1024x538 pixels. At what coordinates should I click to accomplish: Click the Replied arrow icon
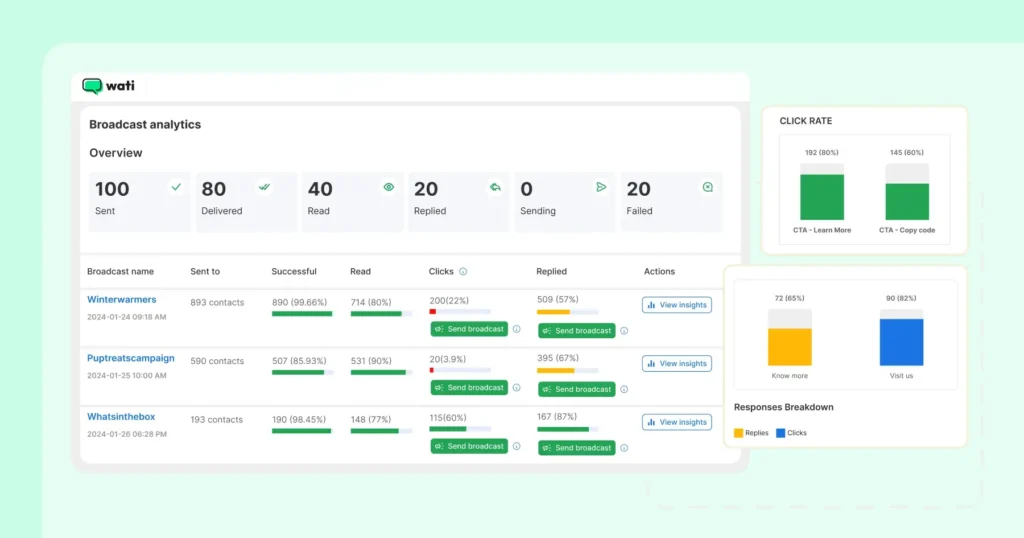(494, 186)
